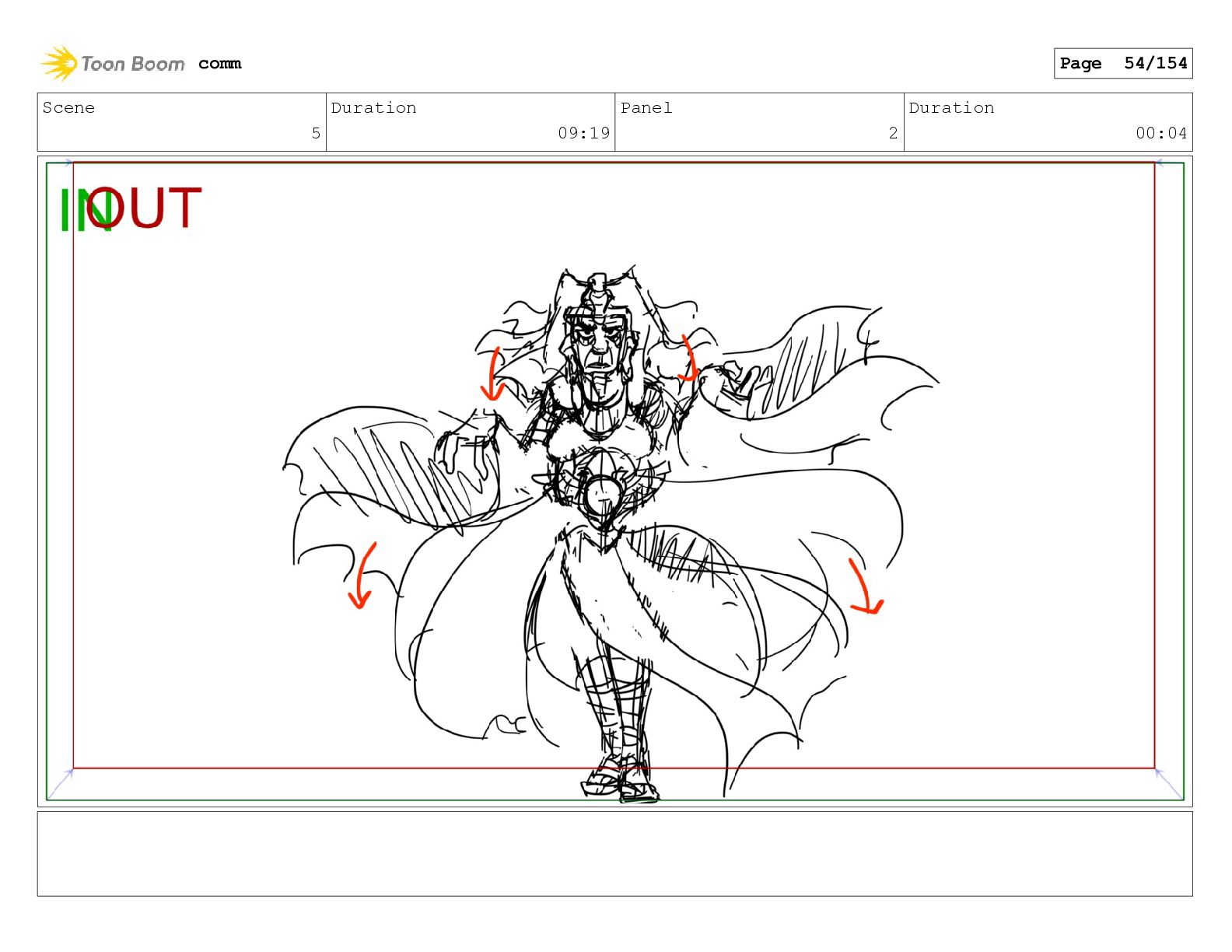The width and height of the screenshot is (1232, 952).
Task: Click the red 'OUT' camera label
Action: 145,208
